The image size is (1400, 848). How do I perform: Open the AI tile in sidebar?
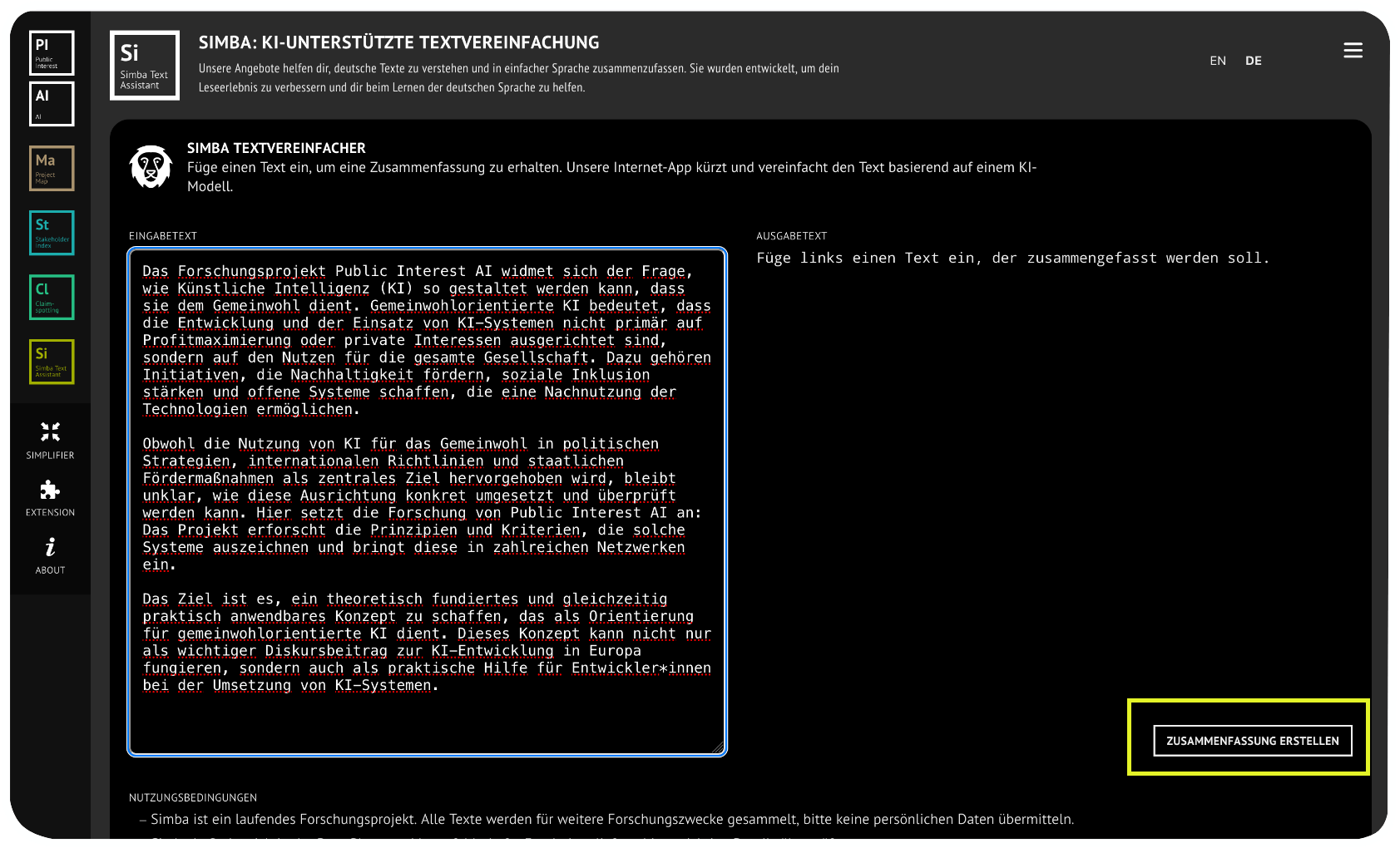(52, 104)
